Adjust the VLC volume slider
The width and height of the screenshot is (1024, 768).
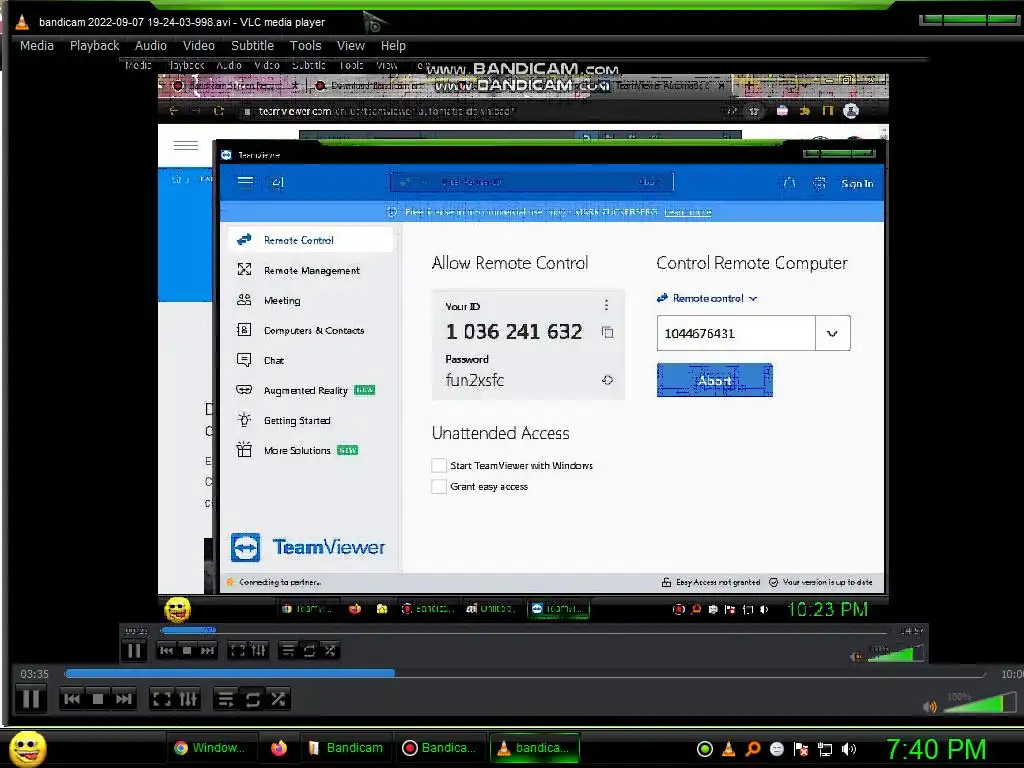(980, 703)
